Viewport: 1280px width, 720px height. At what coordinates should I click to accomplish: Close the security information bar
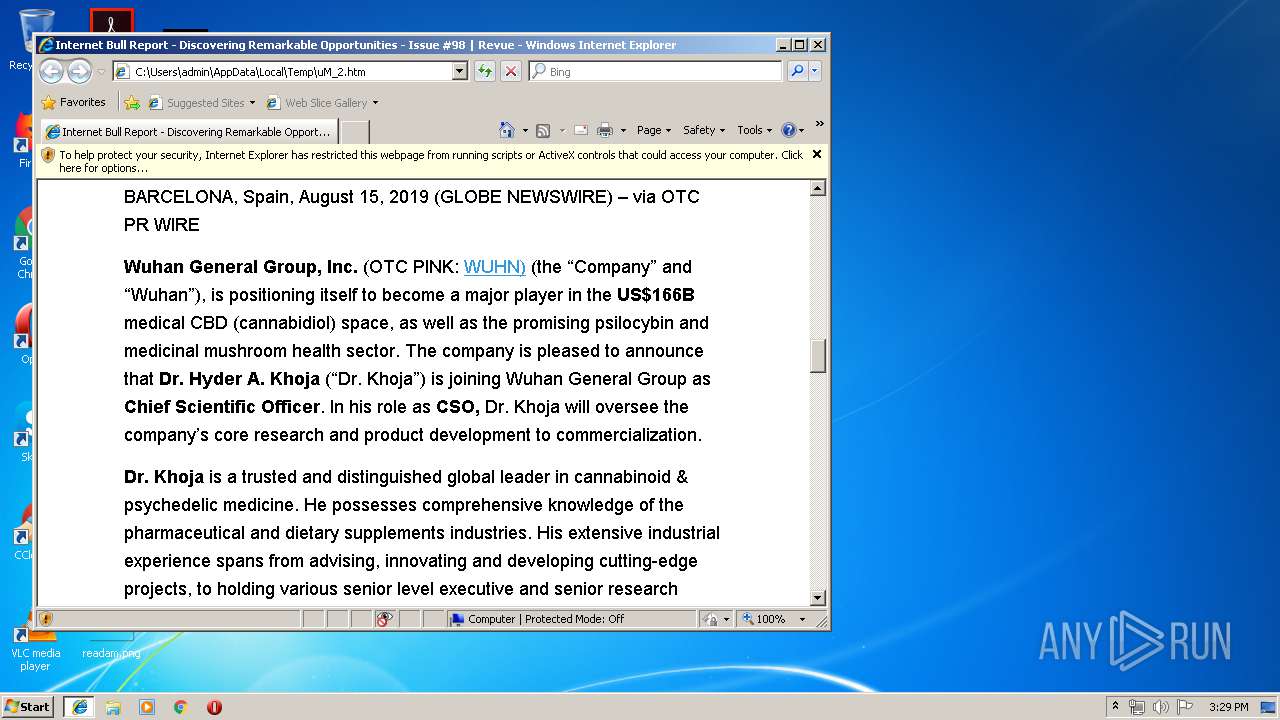[817, 154]
